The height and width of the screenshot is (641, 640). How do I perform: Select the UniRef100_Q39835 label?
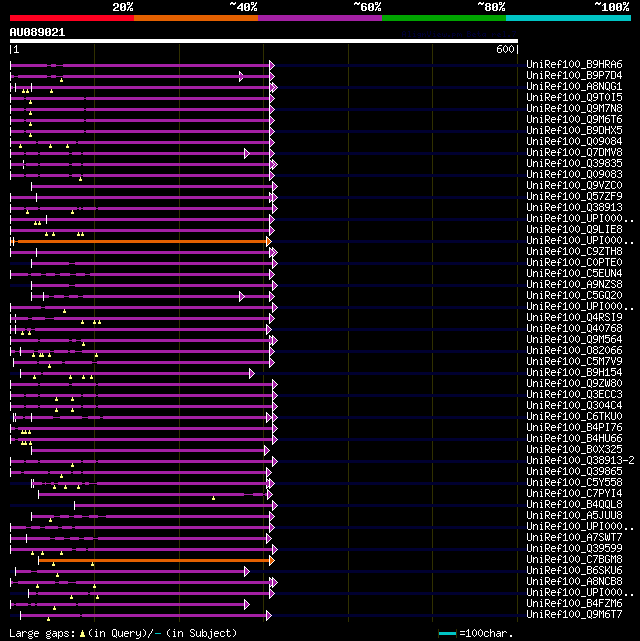click(574, 164)
